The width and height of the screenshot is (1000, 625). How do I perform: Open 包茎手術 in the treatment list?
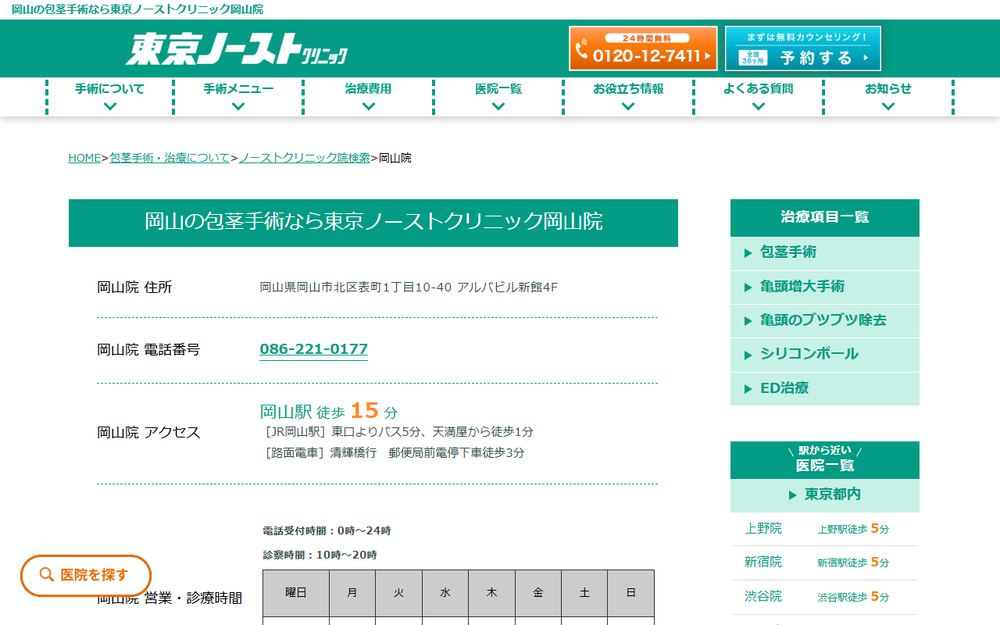pyautogui.click(x=825, y=253)
